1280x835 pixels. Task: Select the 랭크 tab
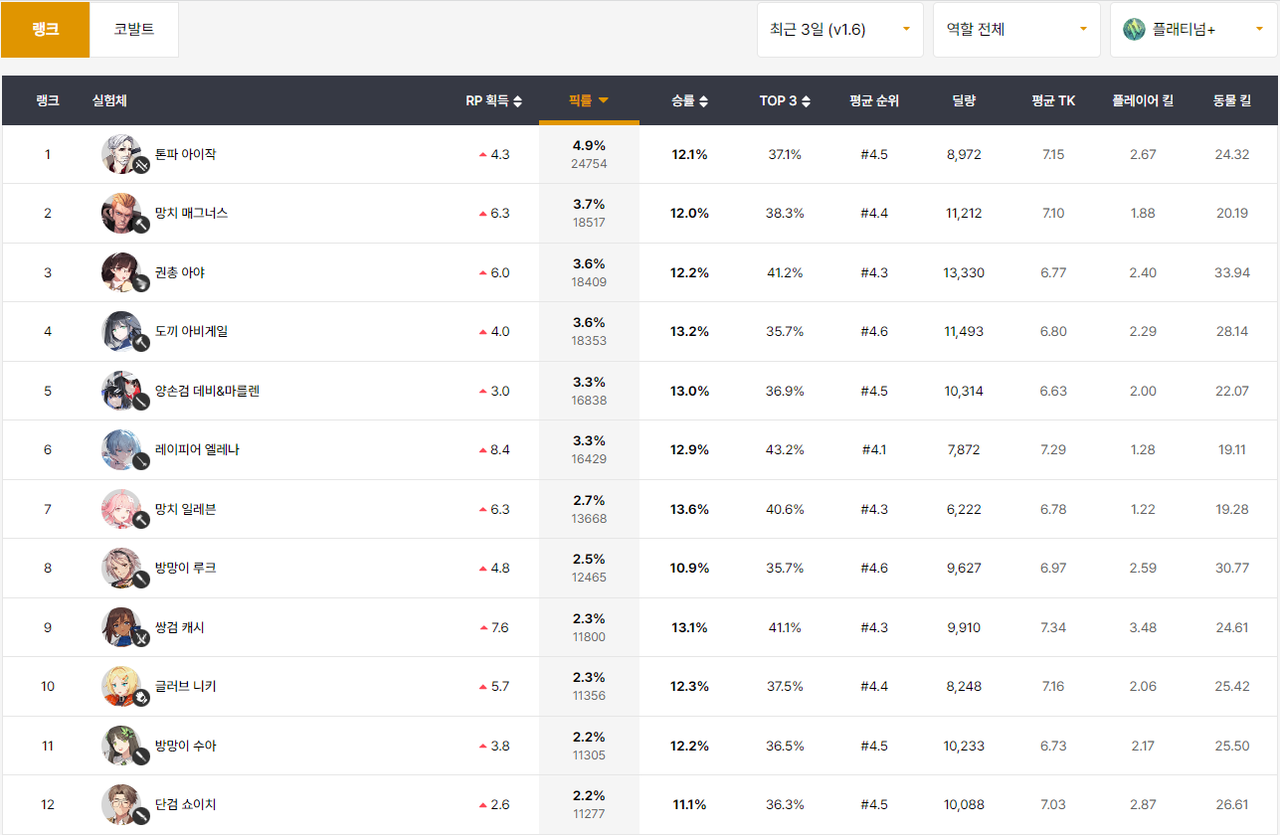[45, 29]
